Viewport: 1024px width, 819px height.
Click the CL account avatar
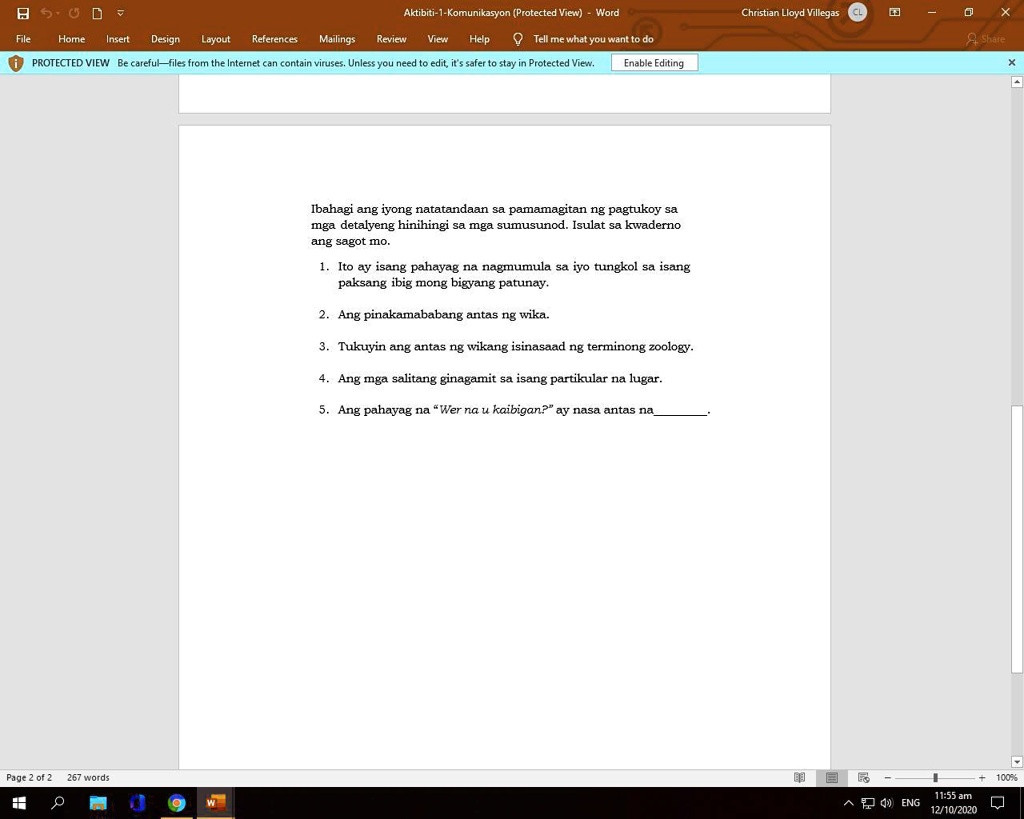click(857, 13)
